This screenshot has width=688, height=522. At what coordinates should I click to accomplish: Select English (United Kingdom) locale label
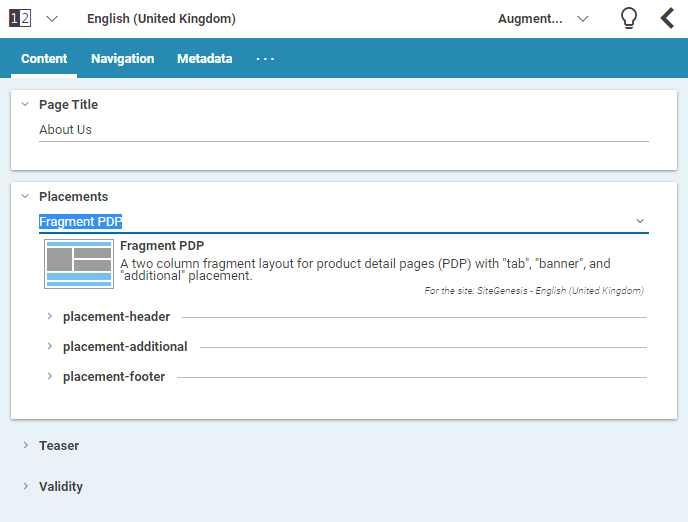(x=161, y=19)
